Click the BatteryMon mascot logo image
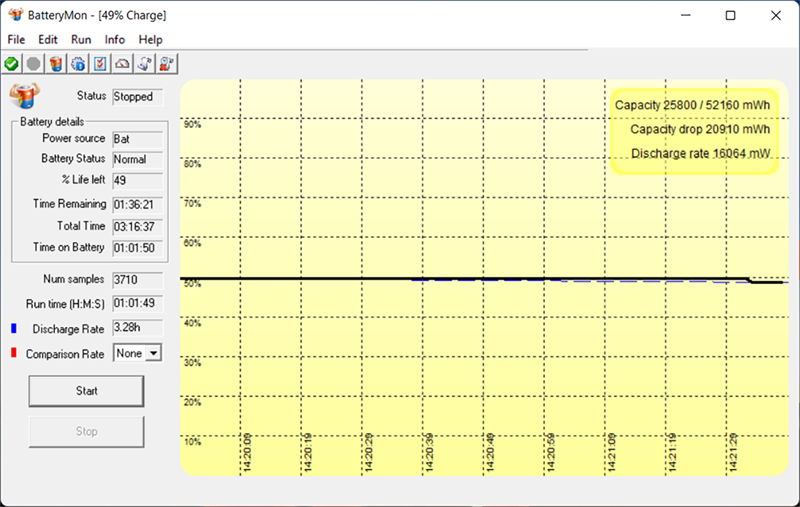 [x=24, y=96]
